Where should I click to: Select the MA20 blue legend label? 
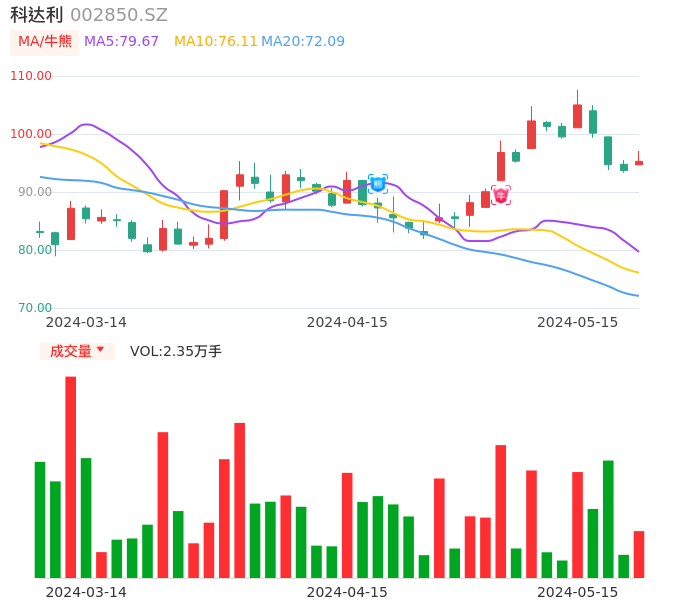click(303, 42)
